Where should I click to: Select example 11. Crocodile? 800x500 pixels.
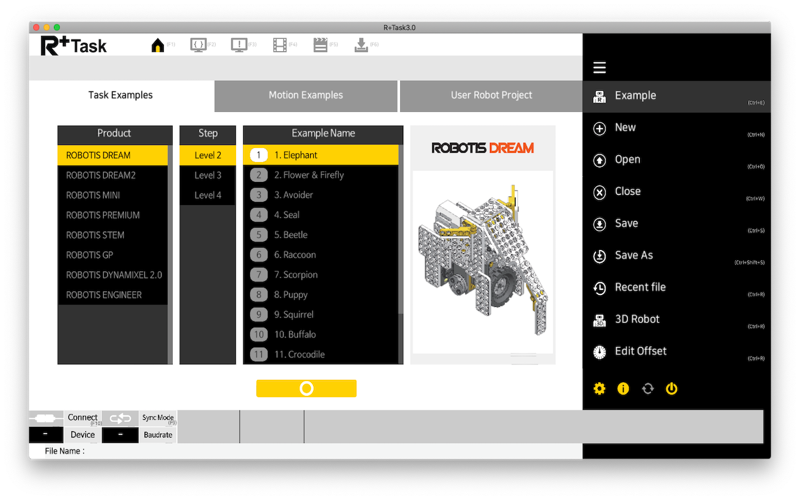pos(321,354)
